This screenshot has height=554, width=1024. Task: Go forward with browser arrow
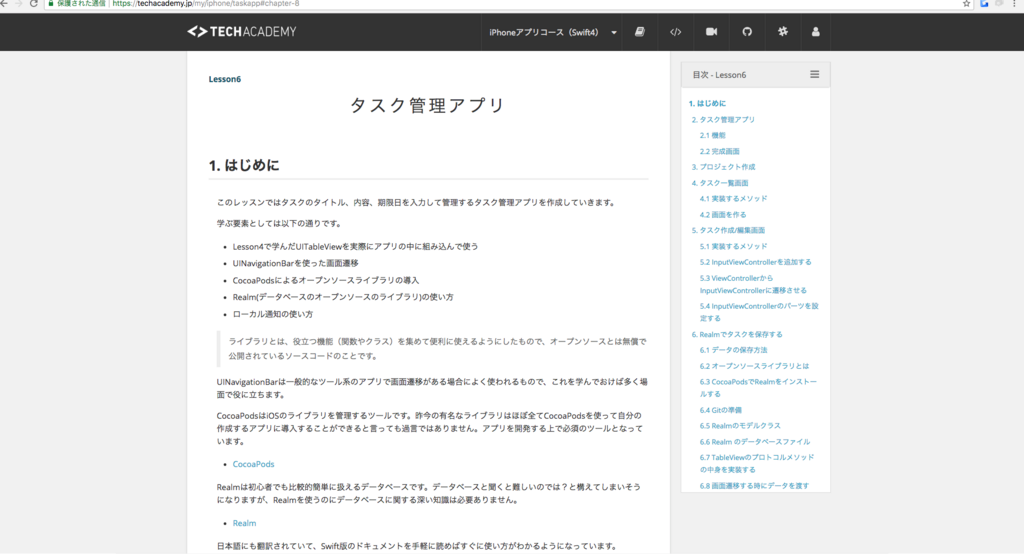click(x=18, y=3)
